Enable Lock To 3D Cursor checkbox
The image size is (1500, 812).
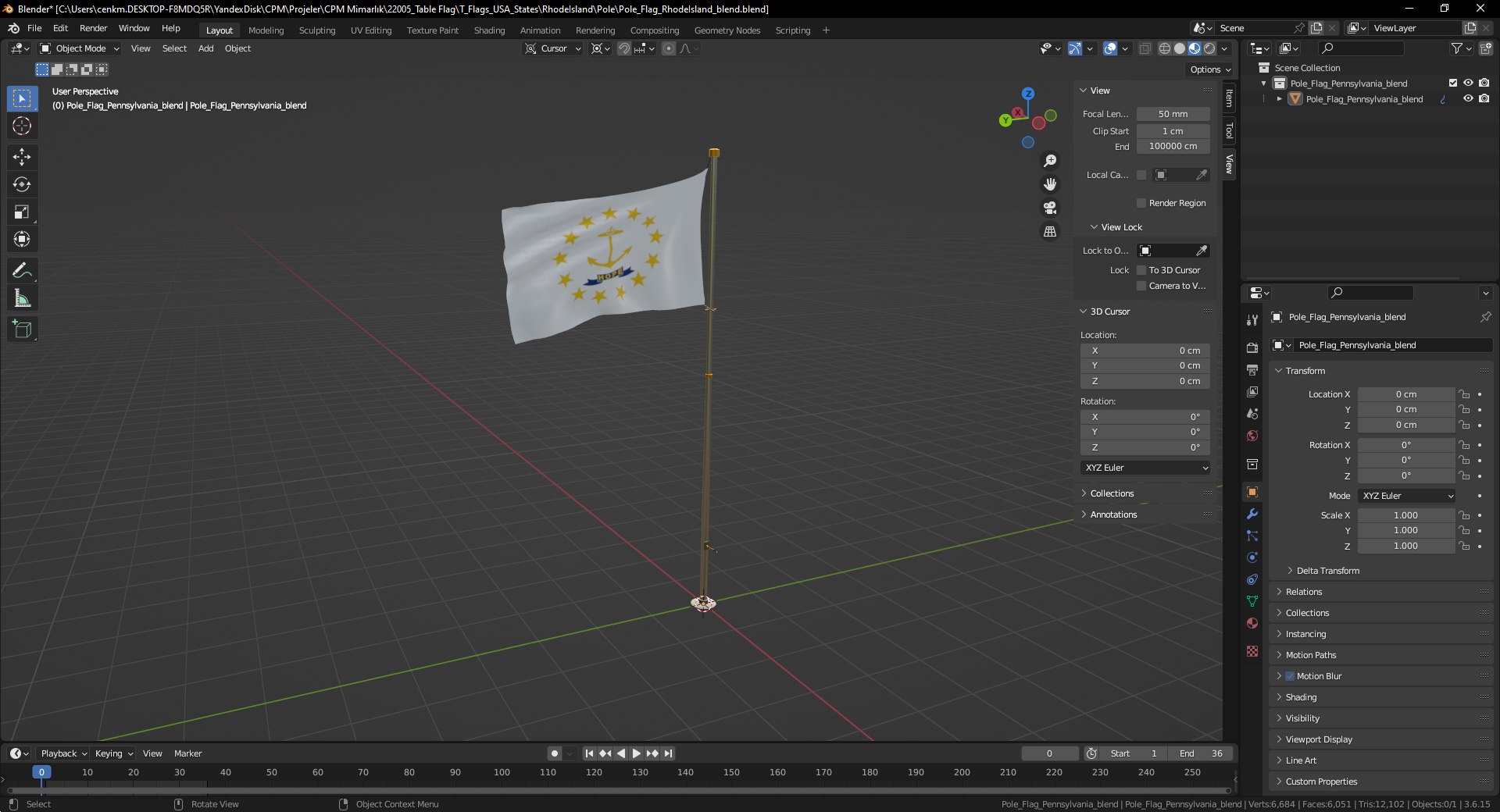[x=1141, y=270]
